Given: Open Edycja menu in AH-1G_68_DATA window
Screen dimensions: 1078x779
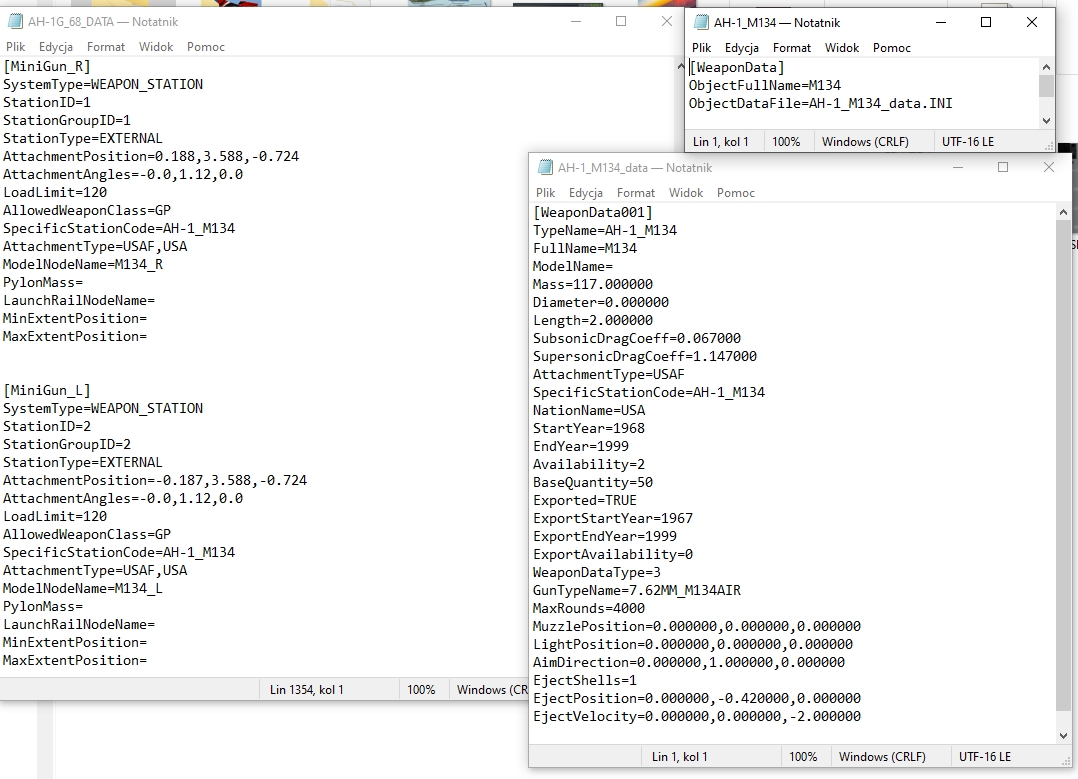Looking at the screenshot, I should [56, 47].
